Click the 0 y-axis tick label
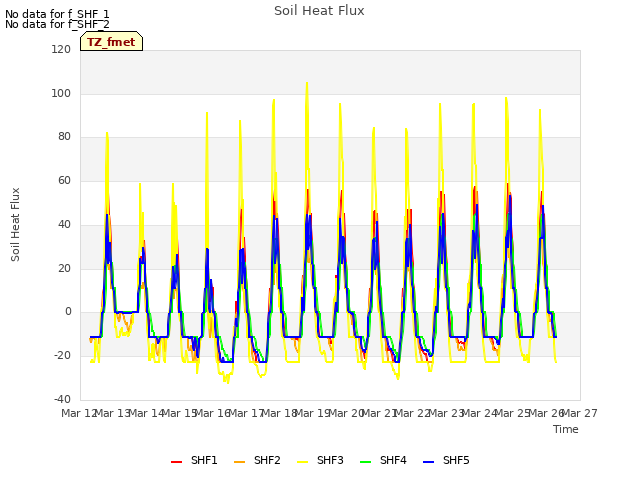Screen dimensions: 640x480 [x=68, y=312]
